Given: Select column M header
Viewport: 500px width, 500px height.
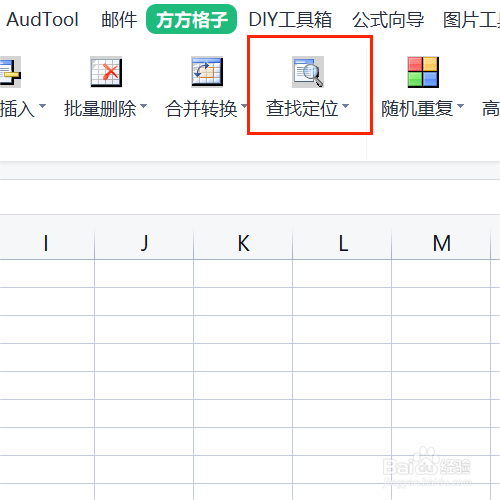Looking at the screenshot, I should click(x=441, y=243).
